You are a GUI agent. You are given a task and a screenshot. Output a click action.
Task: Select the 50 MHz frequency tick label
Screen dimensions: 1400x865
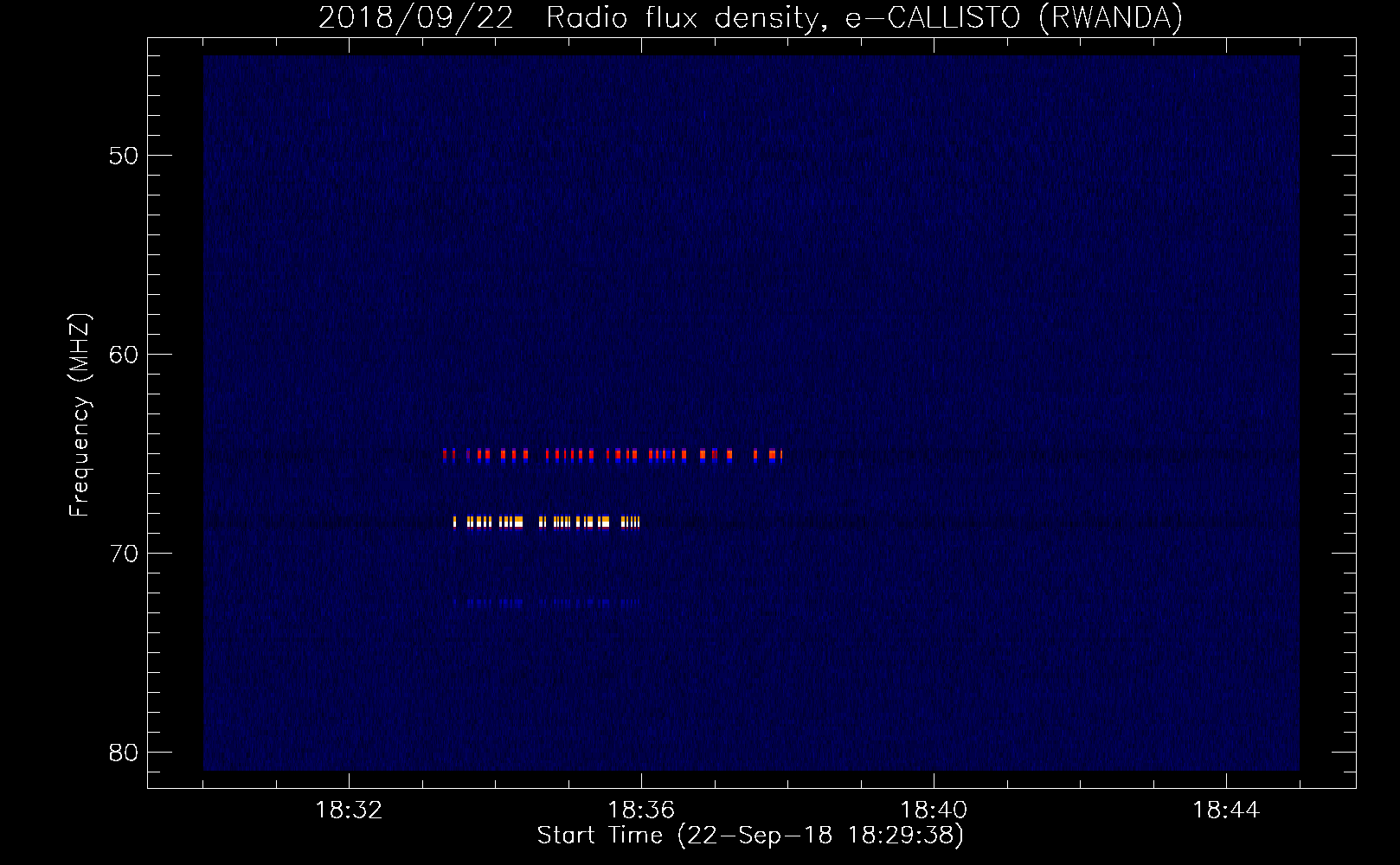click(x=124, y=156)
